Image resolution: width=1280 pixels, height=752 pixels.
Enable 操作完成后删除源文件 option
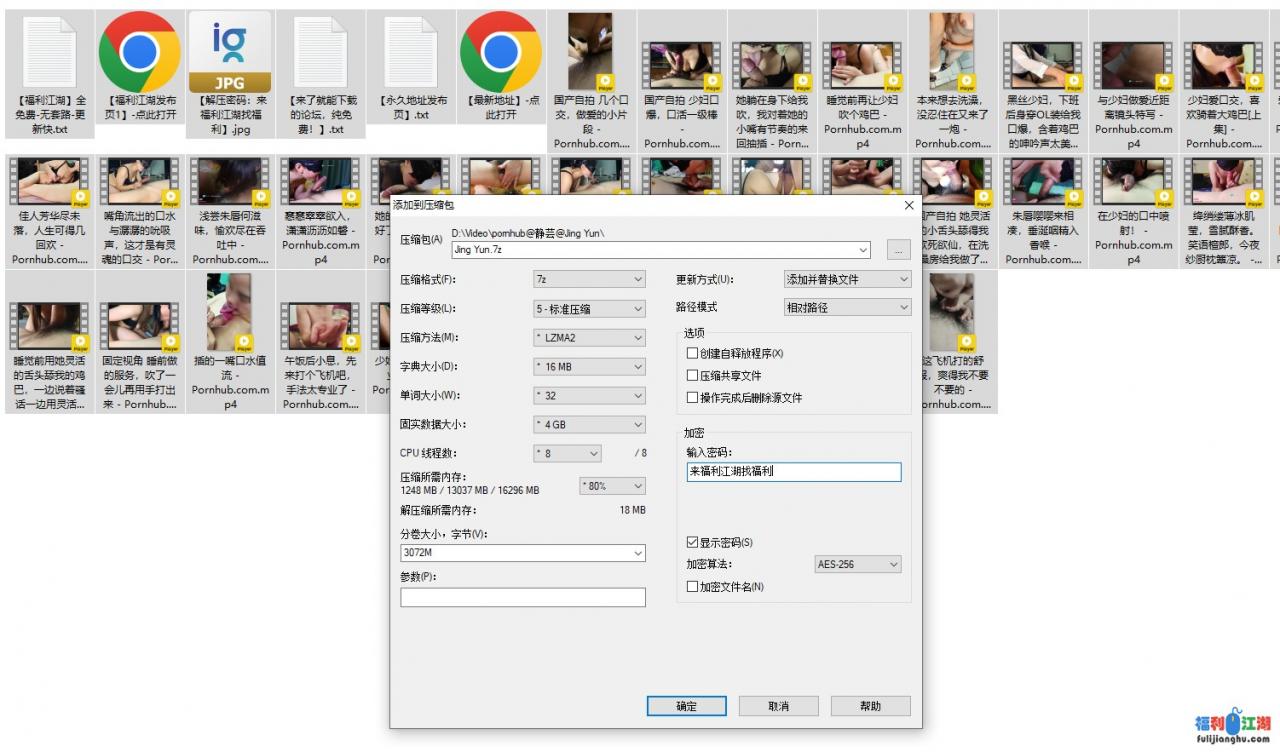coord(692,397)
